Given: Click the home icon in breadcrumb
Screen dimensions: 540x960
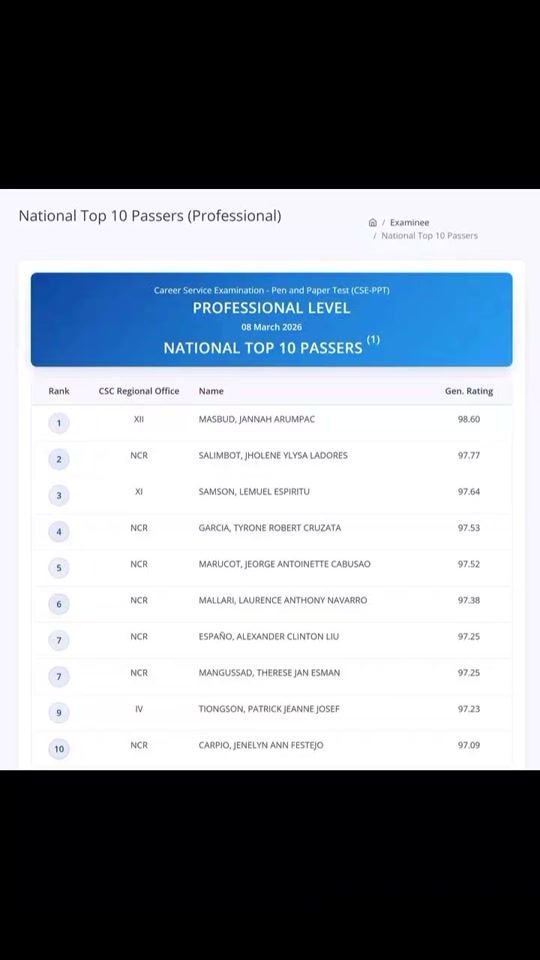Looking at the screenshot, I should pyautogui.click(x=372, y=223).
